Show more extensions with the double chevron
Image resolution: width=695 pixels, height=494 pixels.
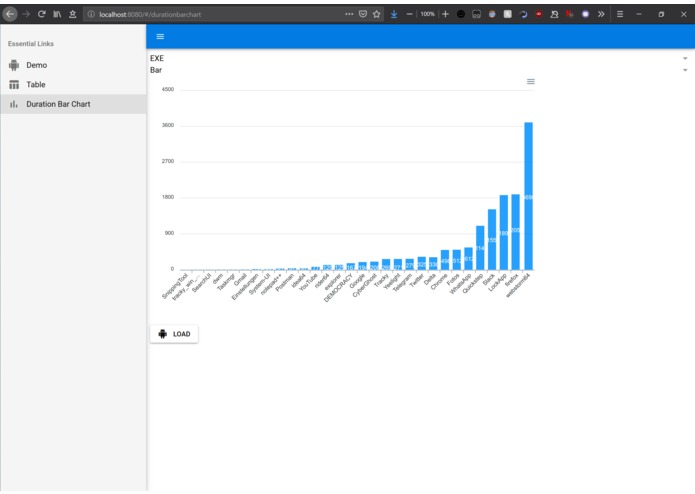(x=601, y=14)
